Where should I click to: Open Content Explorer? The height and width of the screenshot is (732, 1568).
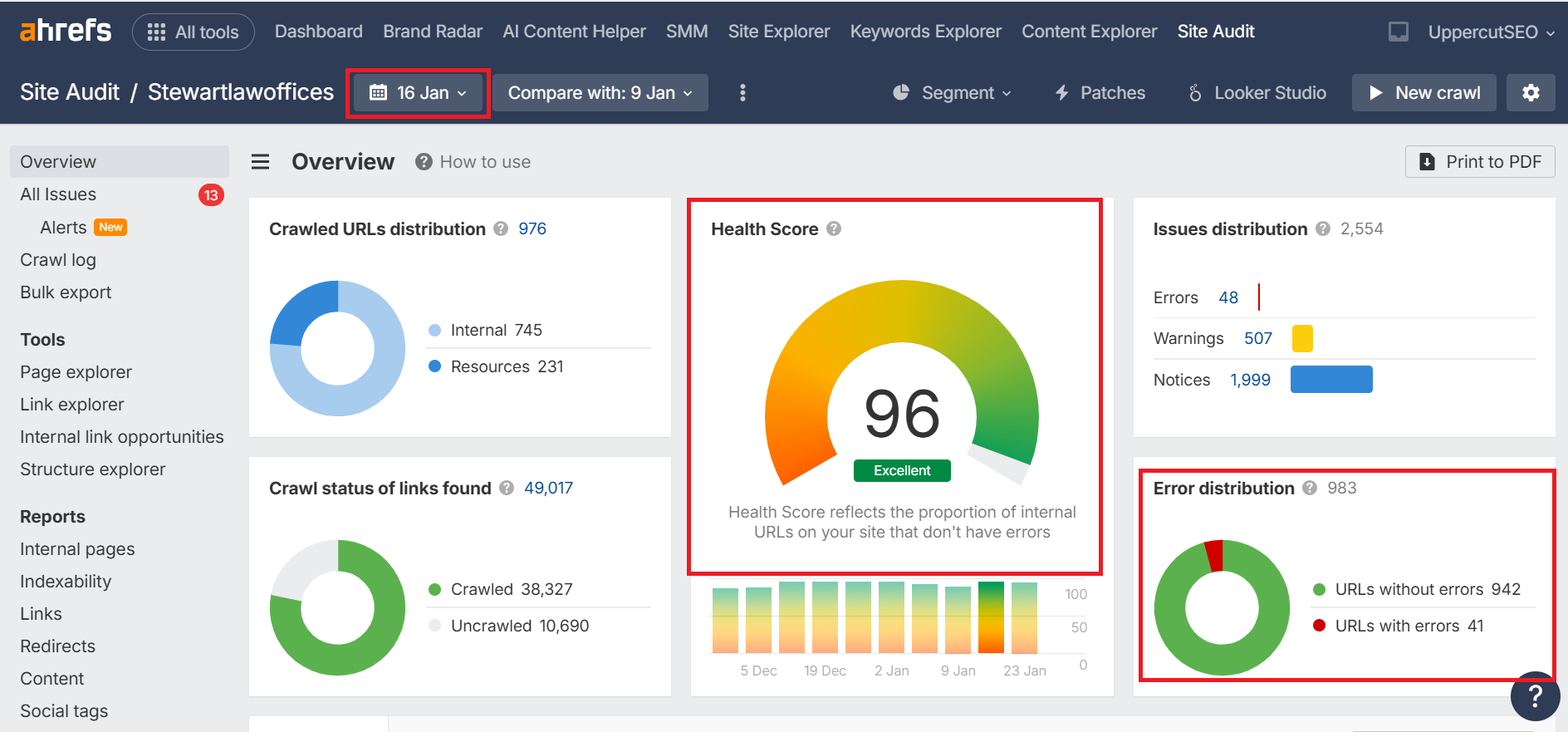pos(1090,32)
